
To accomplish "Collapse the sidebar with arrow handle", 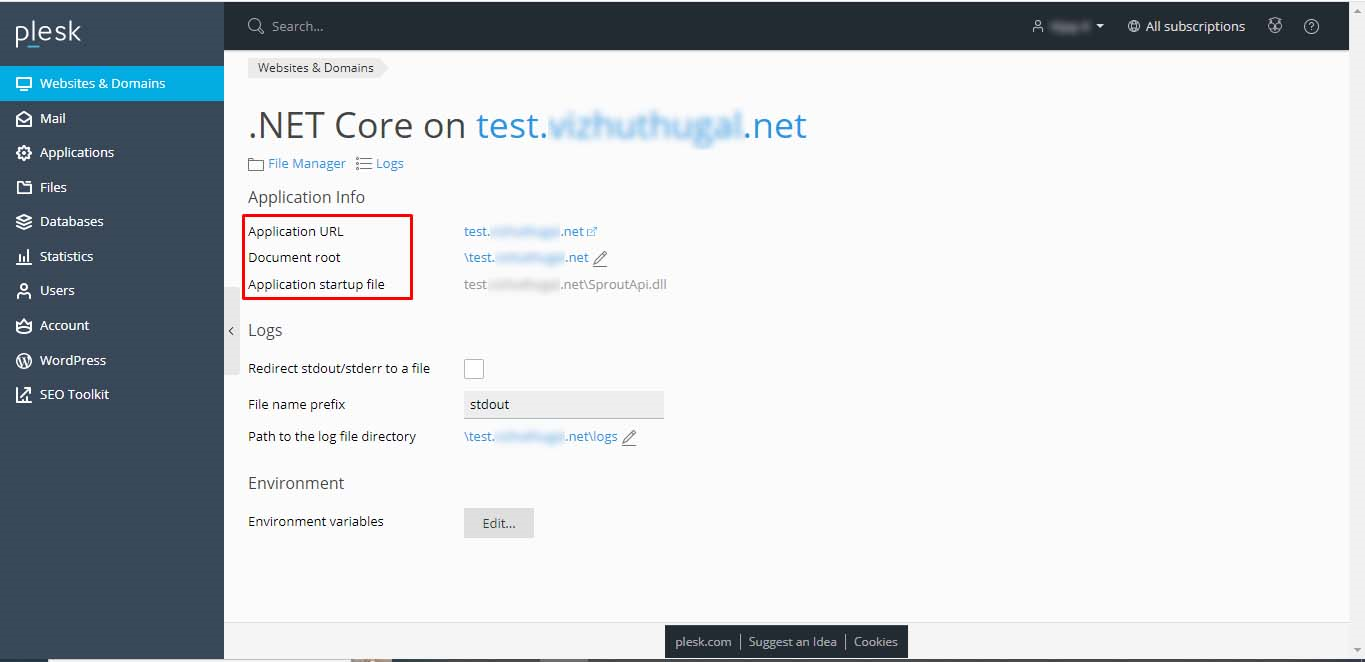I will tap(231, 331).
